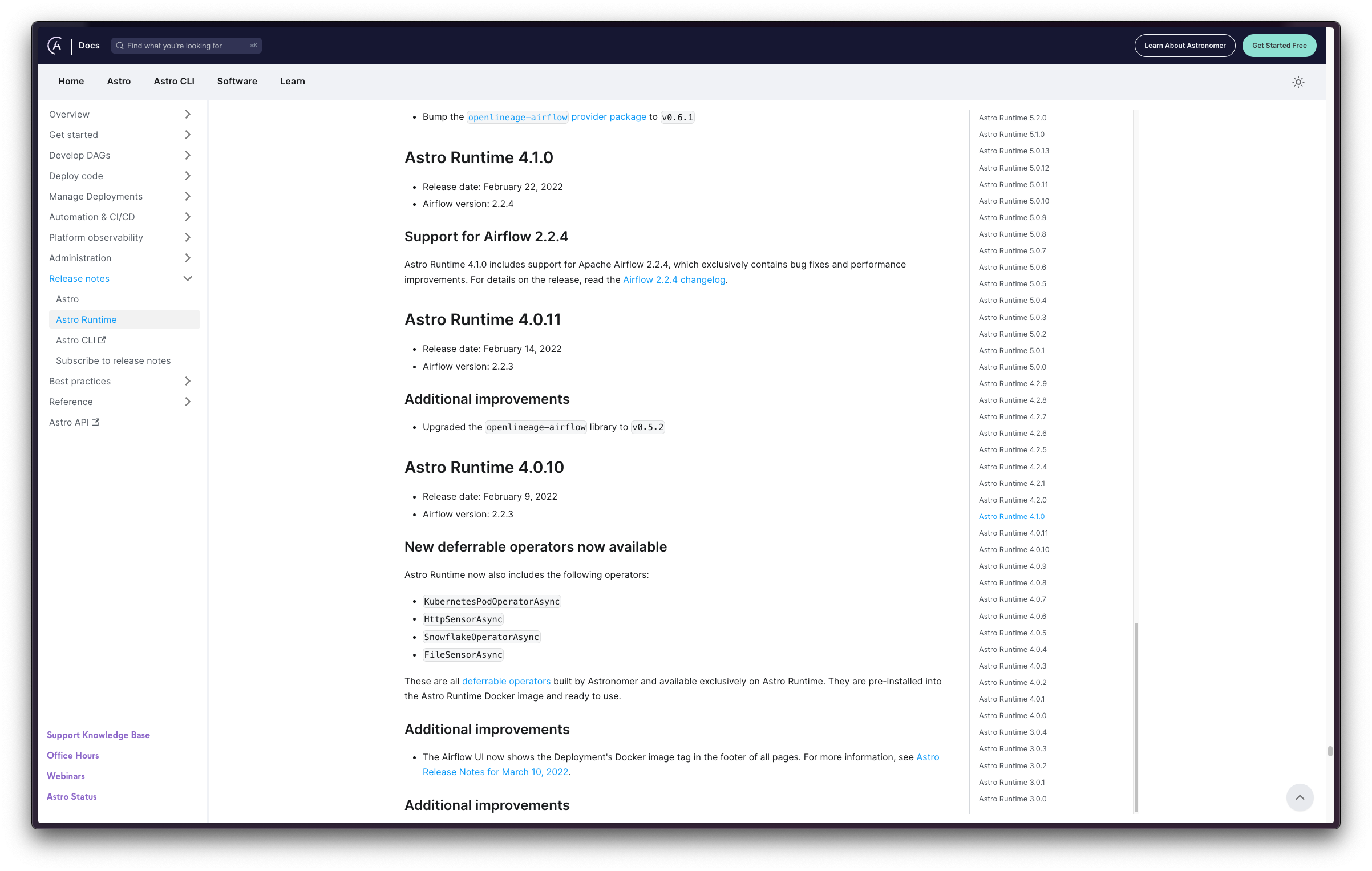Open the openlineage-airflow provider package link
This screenshot has width=1372, height=871.
pyautogui.click(x=557, y=117)
